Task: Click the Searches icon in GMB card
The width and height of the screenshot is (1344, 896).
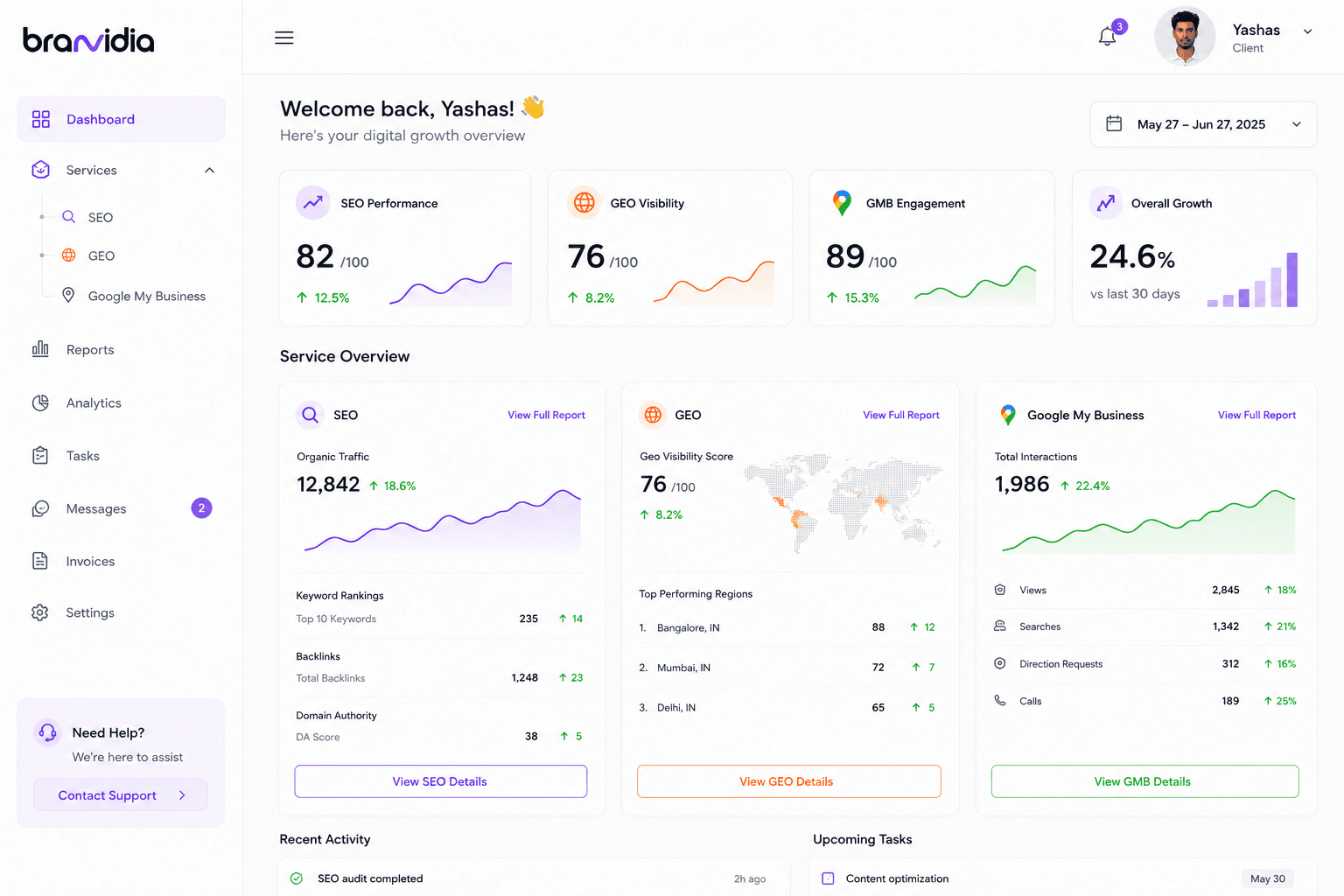Action: coord(1000,626)
